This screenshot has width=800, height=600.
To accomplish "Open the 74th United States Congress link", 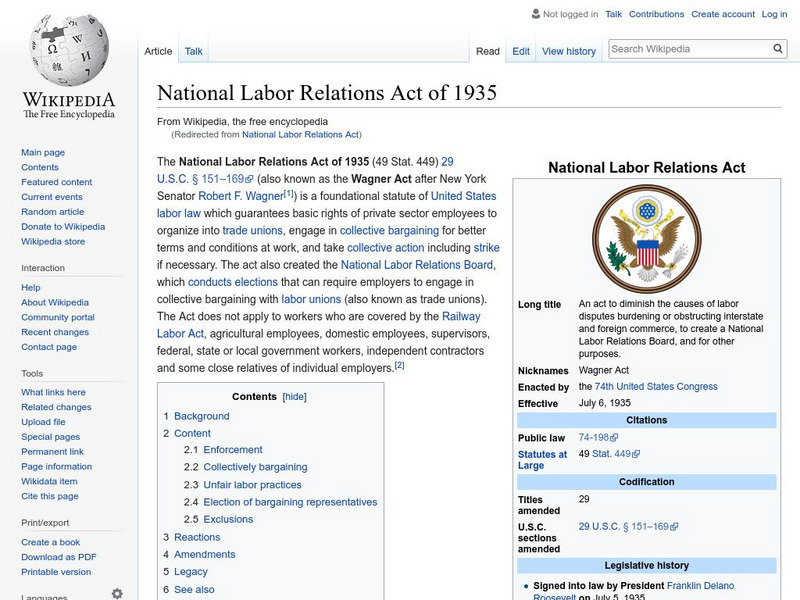I will (656, 387).
